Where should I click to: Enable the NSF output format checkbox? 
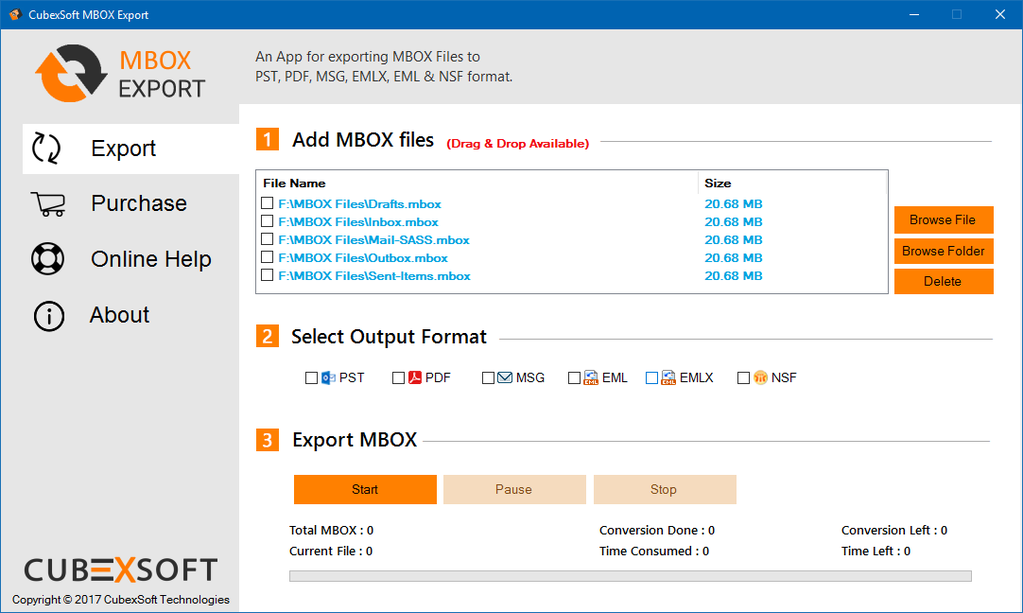coord(743,378)
